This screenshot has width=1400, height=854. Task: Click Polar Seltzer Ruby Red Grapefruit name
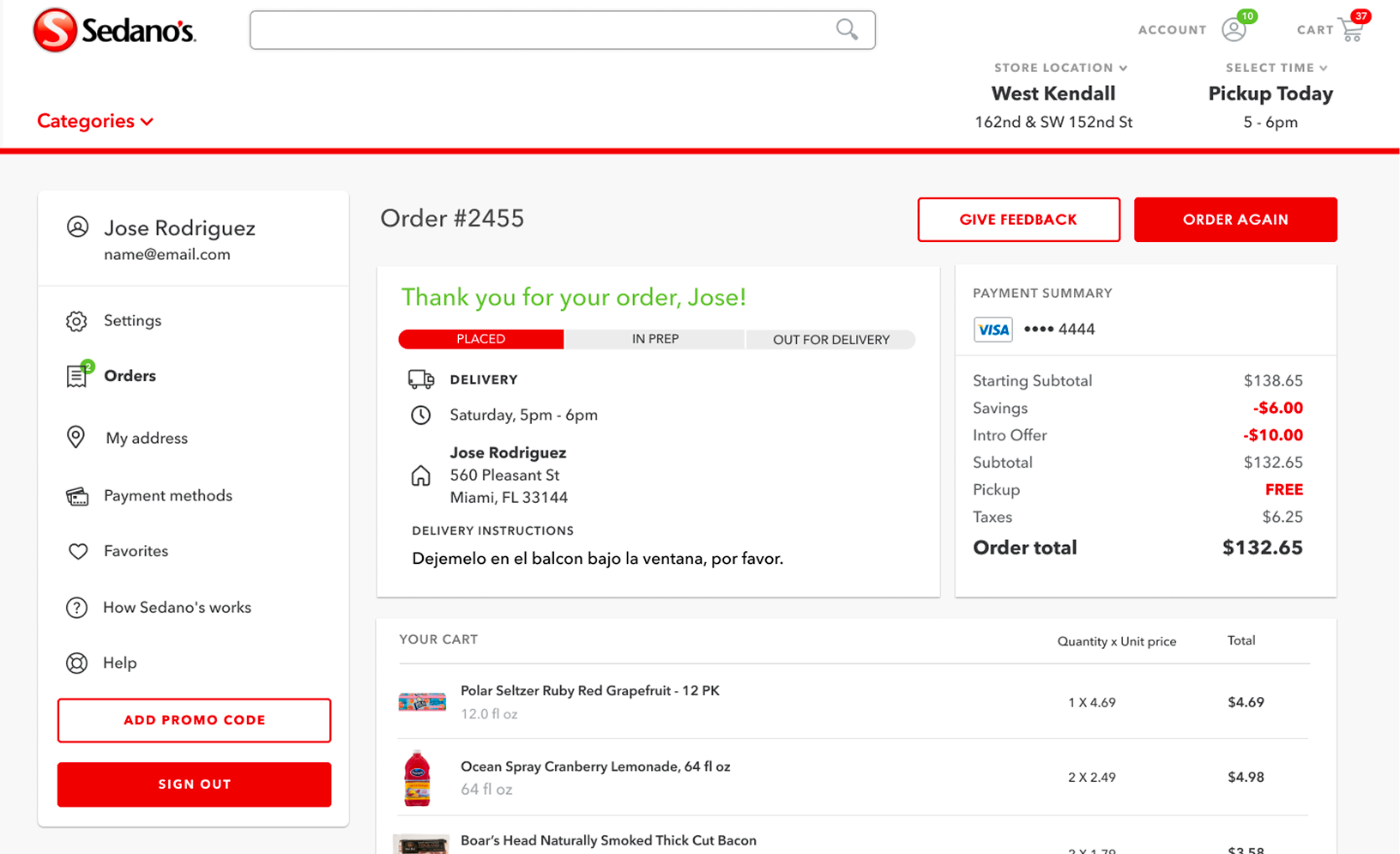[x=590, y=691]
